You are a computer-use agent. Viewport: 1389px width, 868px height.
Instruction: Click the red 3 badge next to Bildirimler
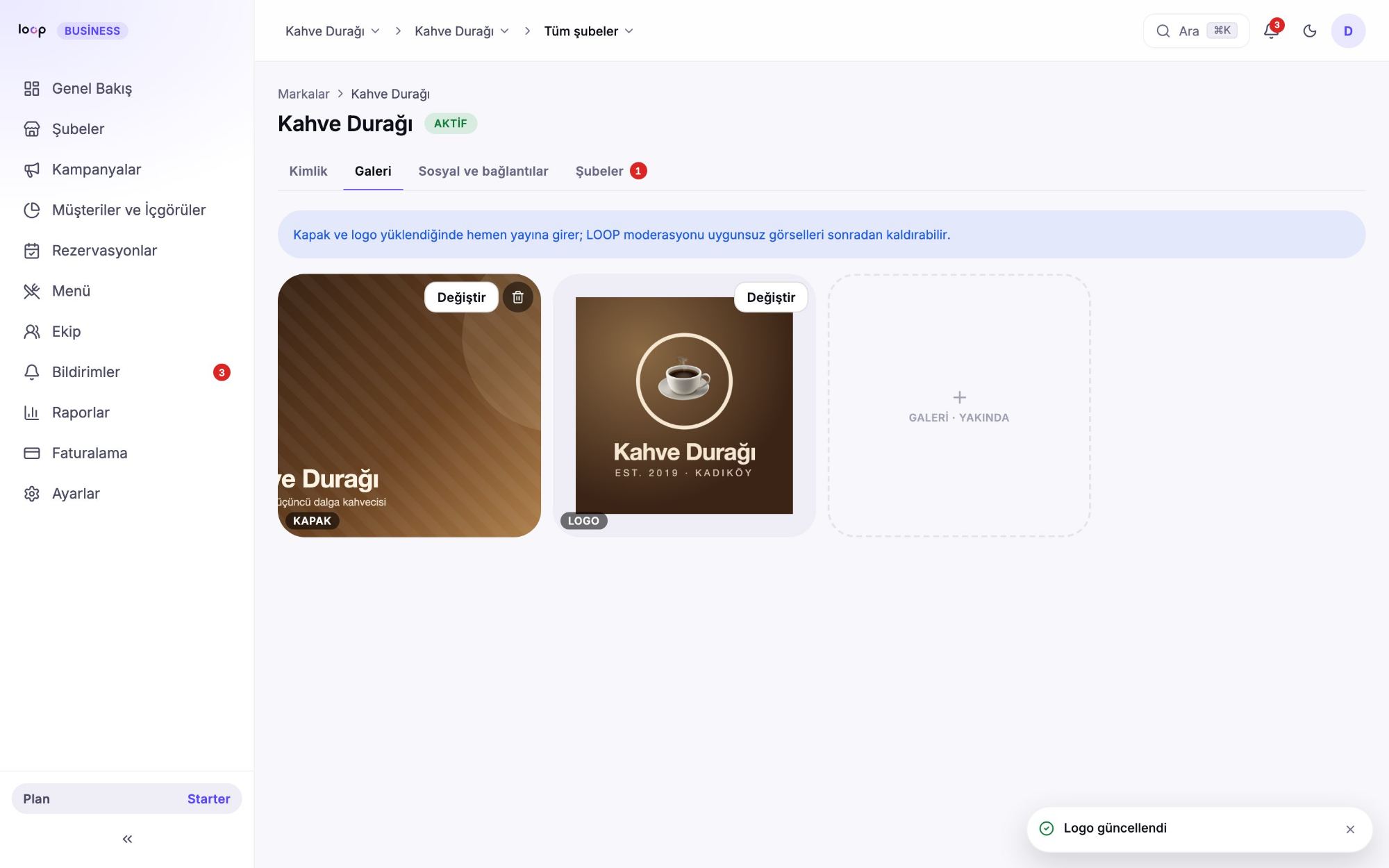coord(222,372)
